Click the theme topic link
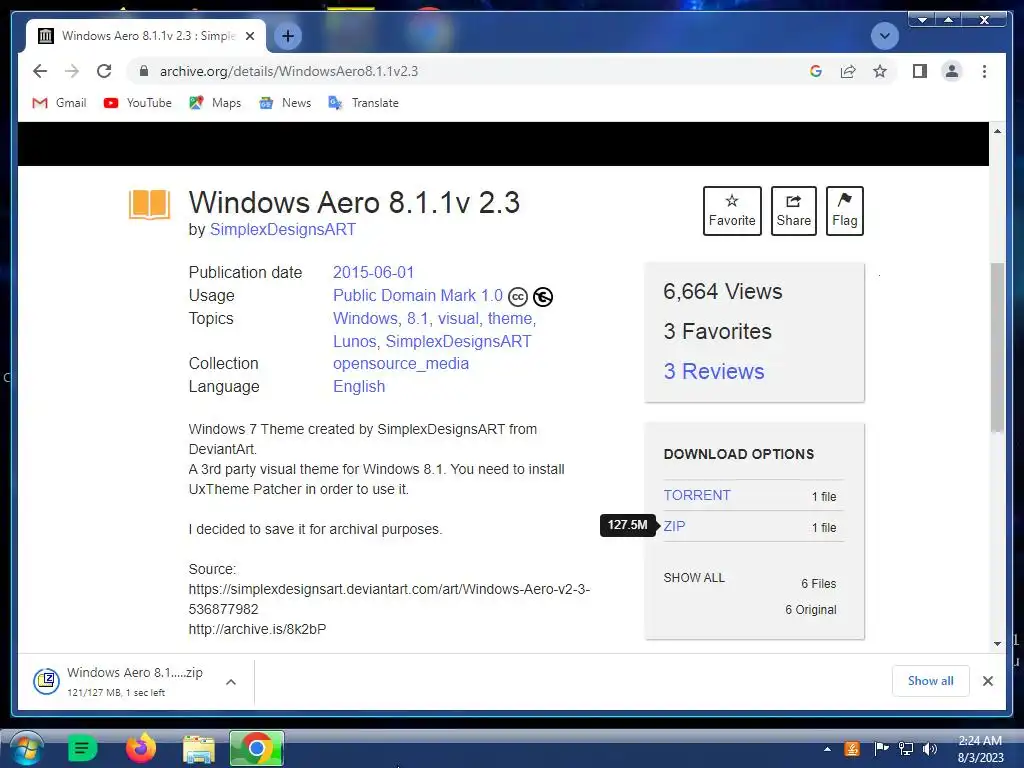Viewport: 1024px width, 768px height. pos(510,318)
